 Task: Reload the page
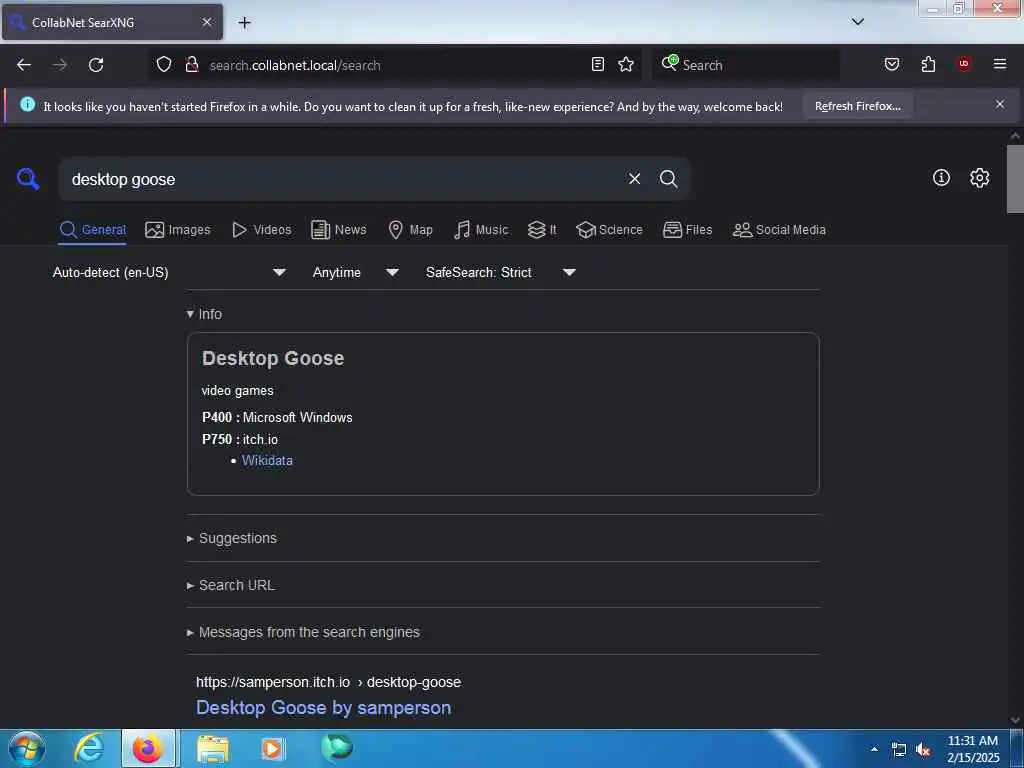(x=96, y=65)
